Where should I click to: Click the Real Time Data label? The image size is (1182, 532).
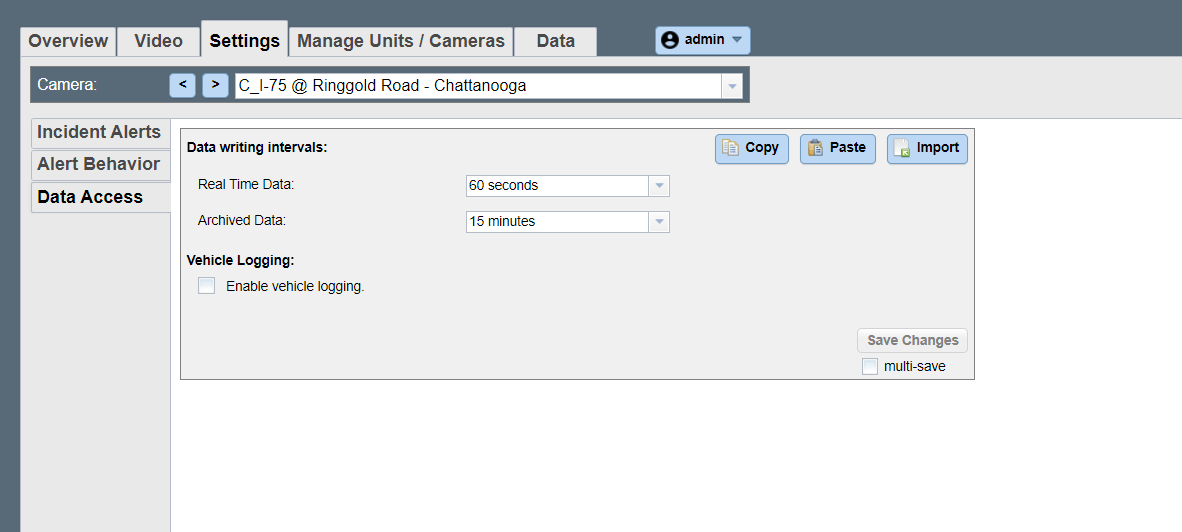pos(246,184)
